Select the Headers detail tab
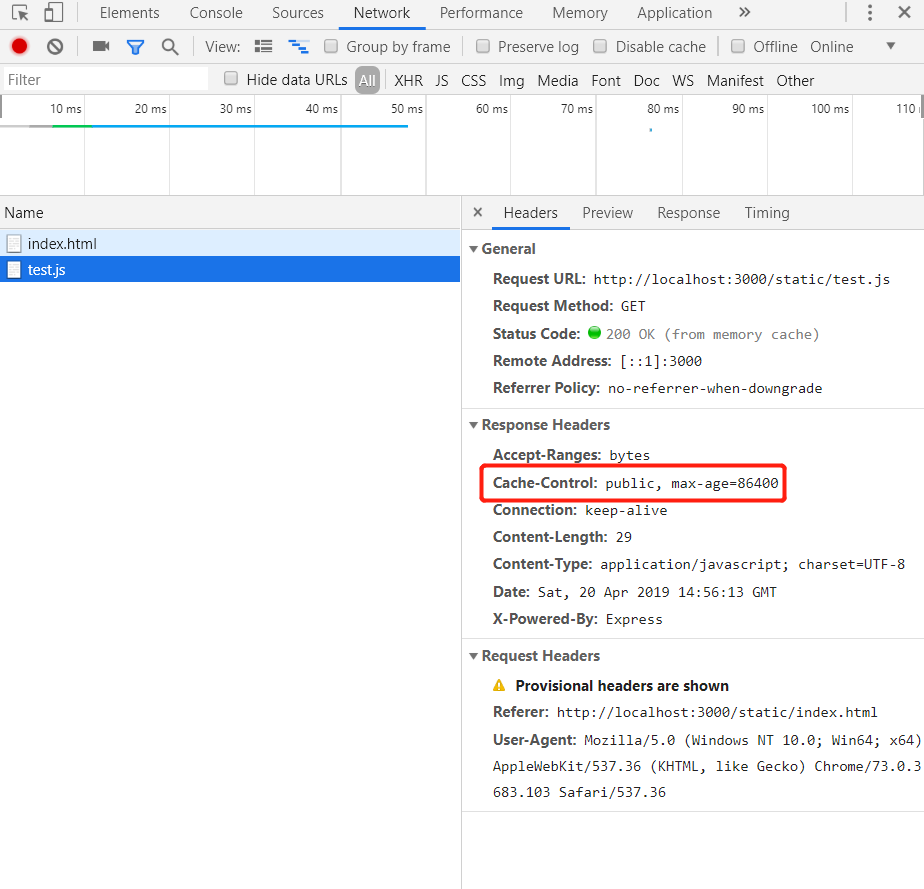924x889 pixels. point(530,213)
